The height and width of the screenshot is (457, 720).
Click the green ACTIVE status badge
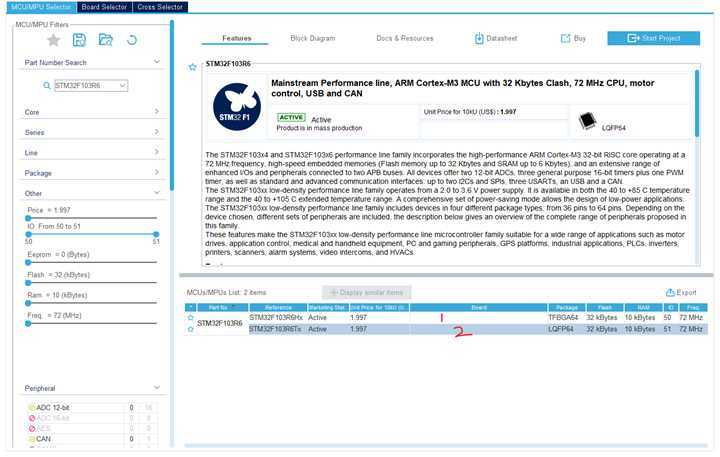291,118
